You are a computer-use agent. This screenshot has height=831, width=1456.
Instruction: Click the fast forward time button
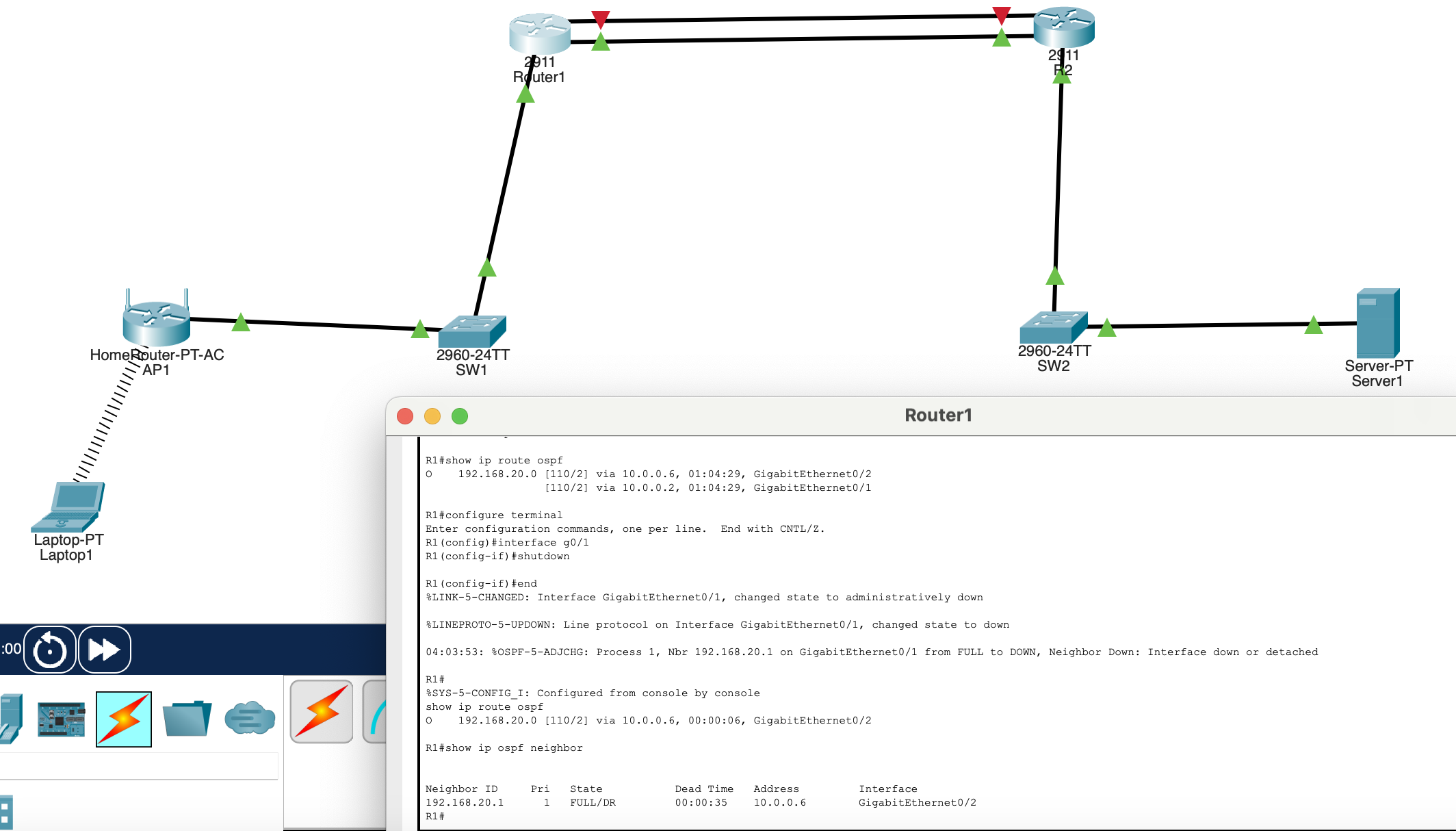(105, 650)
